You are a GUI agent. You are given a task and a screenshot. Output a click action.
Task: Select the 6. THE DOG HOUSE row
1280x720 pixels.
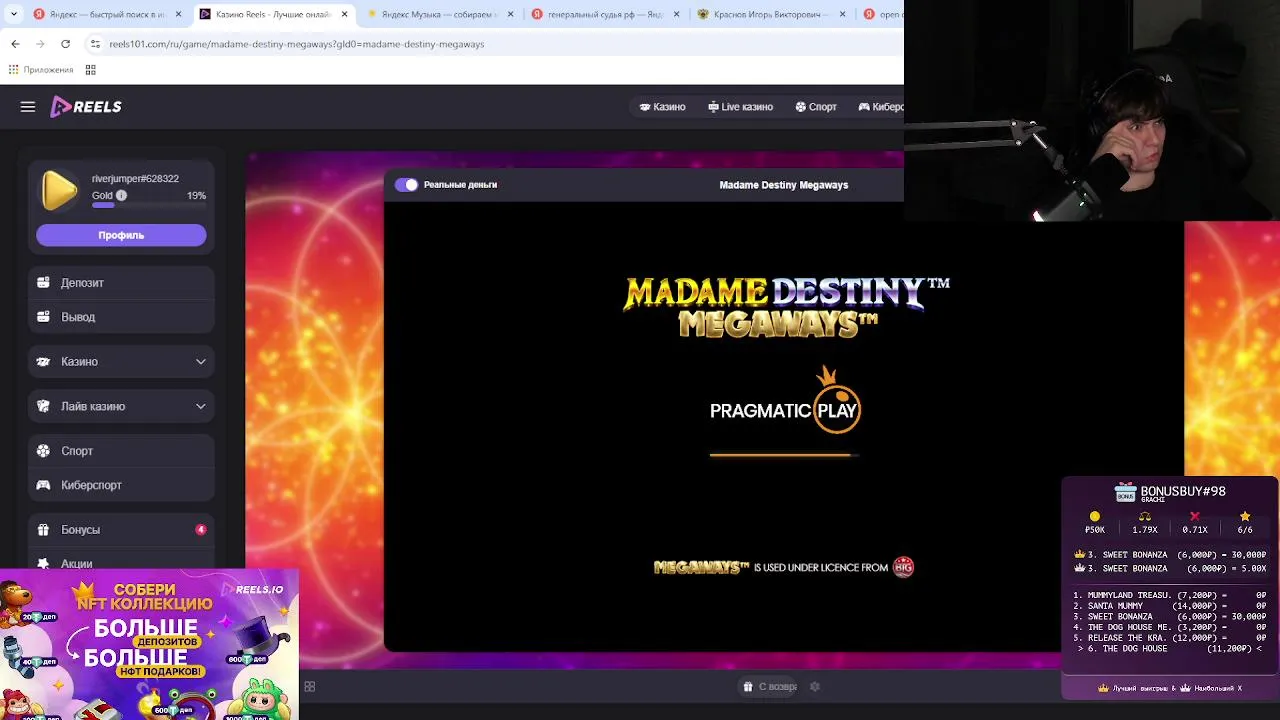click(1170, 649)
